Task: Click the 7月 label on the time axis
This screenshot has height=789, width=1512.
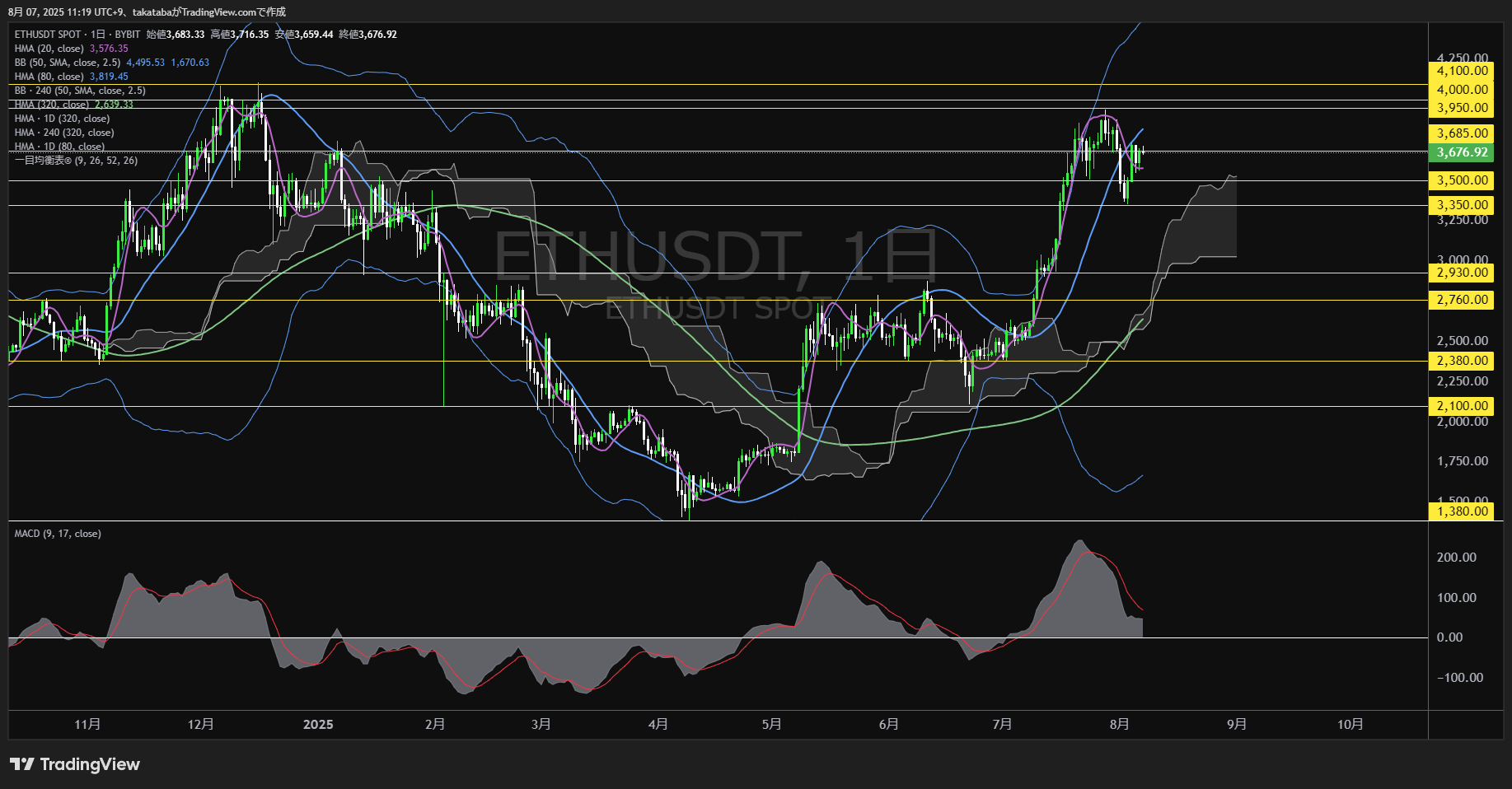Action: pos(1002,724)
